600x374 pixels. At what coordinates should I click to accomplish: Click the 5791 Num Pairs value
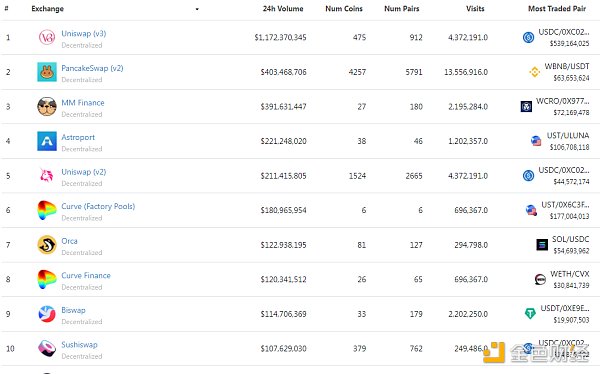point(414,72)
